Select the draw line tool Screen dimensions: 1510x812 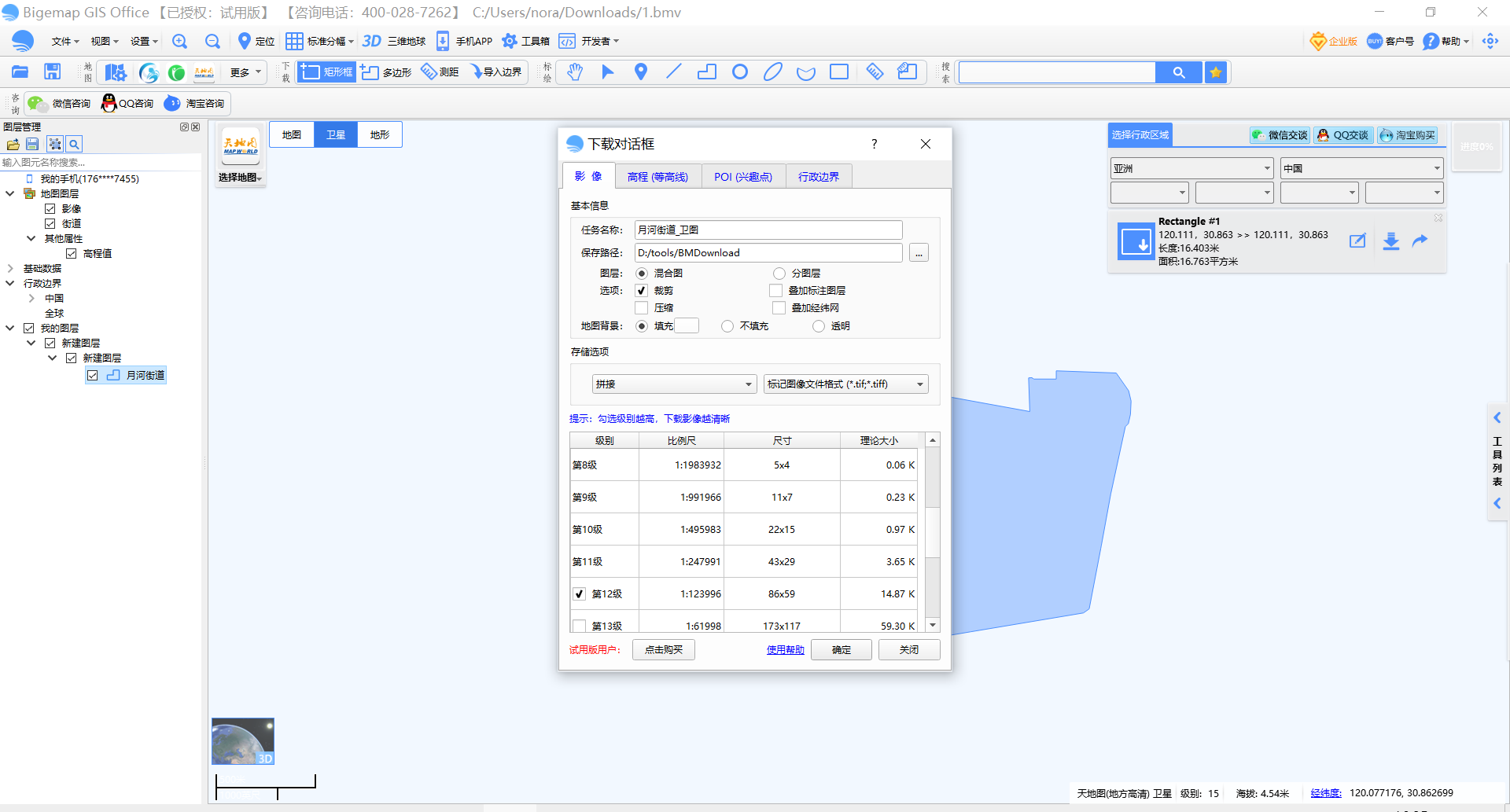tap(674, 72)
